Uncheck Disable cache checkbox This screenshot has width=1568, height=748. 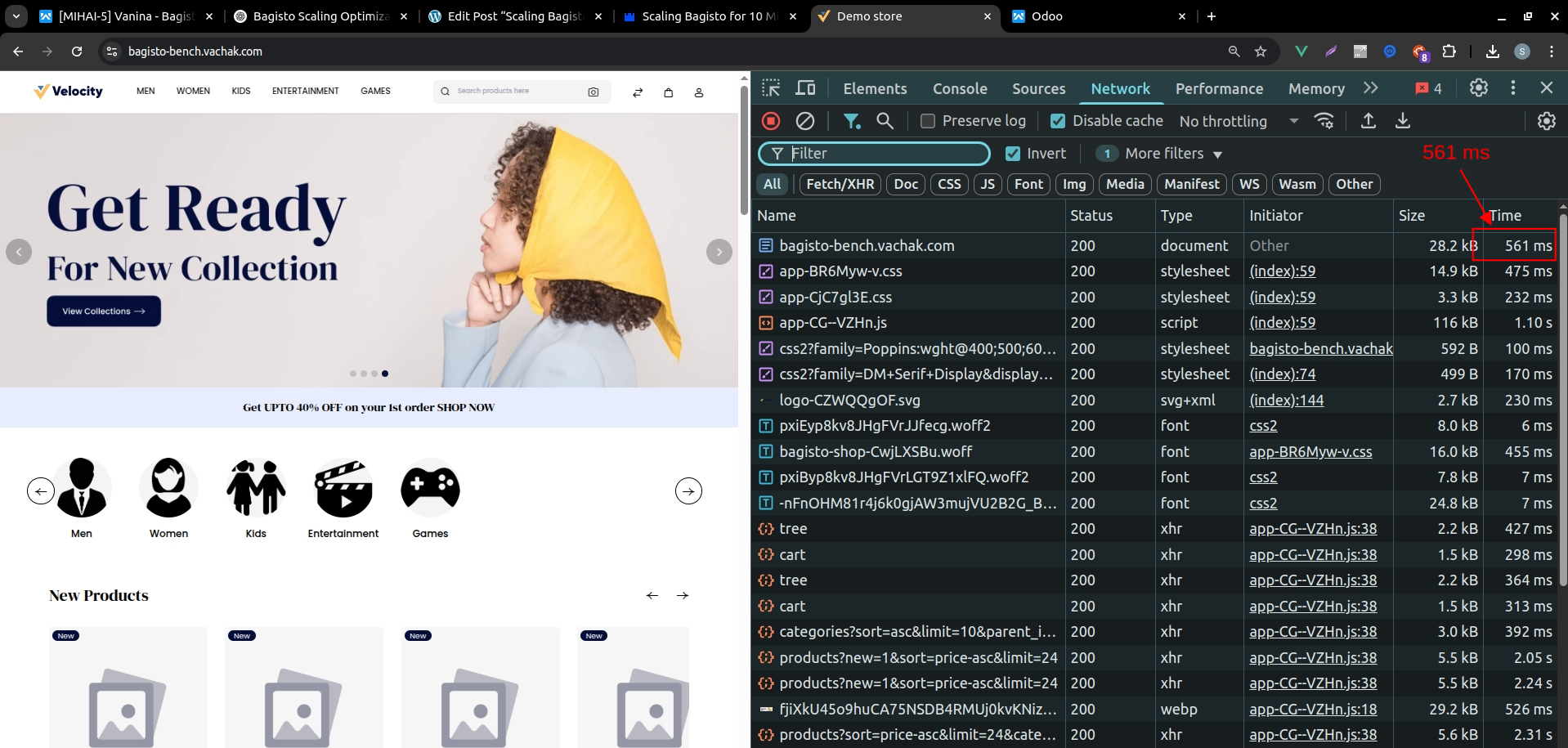[1058, 121]
